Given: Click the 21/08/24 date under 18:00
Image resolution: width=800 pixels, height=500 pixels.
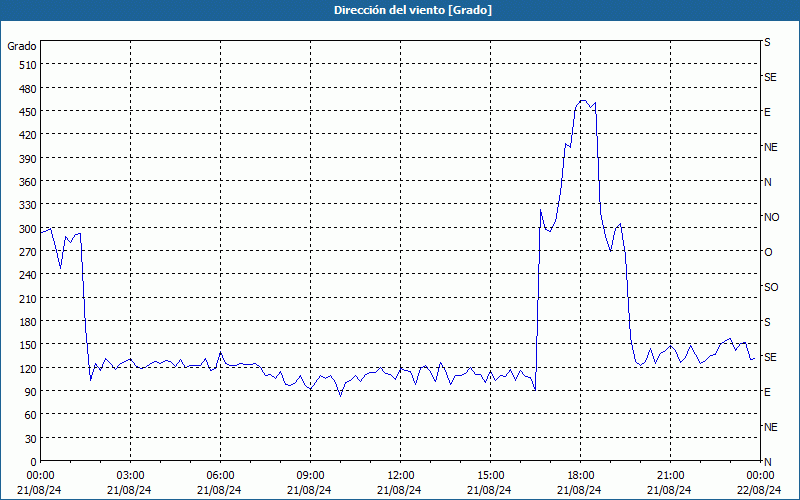Looking at the screenshot, I should pos(580,490).
